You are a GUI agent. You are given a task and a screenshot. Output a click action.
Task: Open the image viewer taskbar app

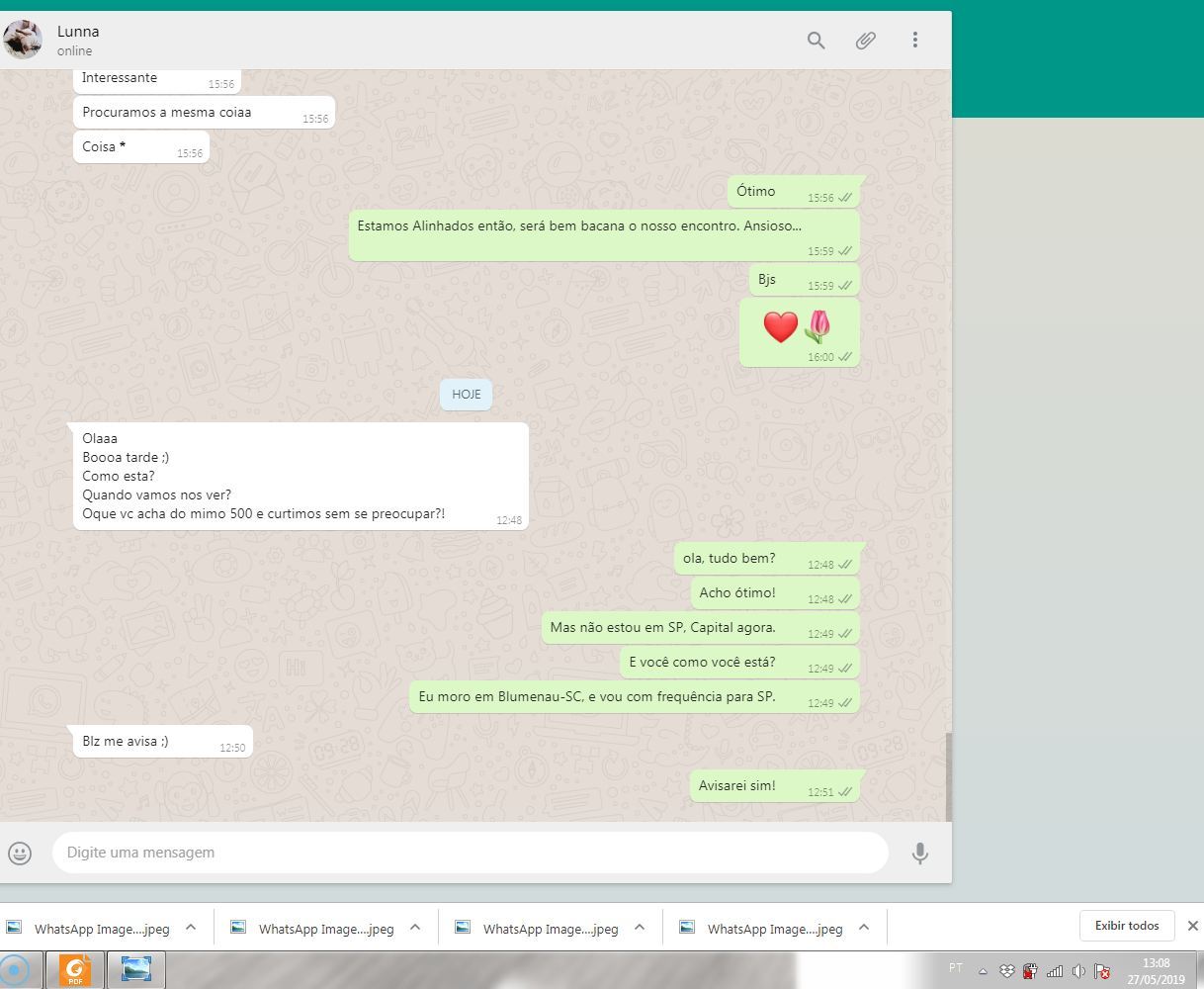(135, 970)
